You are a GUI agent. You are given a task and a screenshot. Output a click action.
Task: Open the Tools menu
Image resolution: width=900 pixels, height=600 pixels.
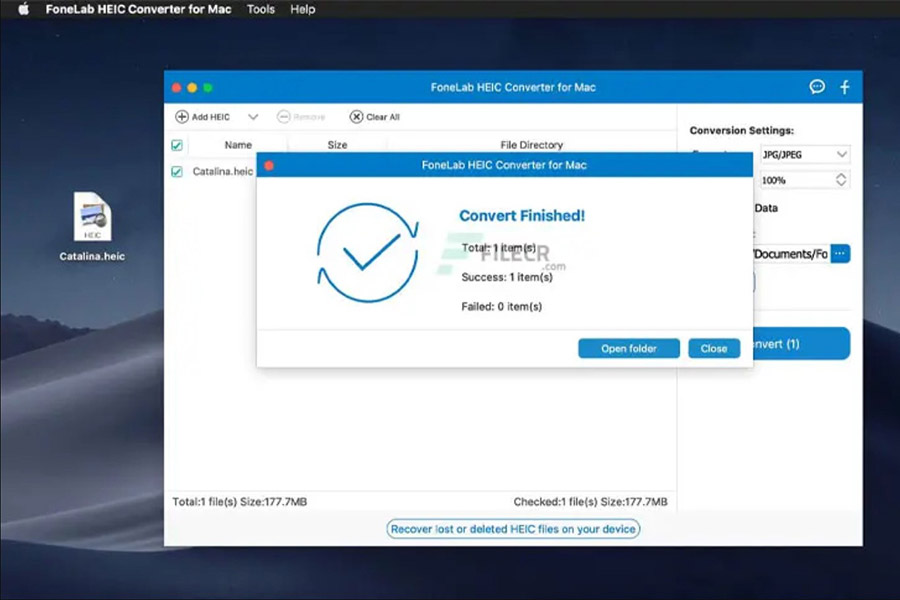pos(260,9)
